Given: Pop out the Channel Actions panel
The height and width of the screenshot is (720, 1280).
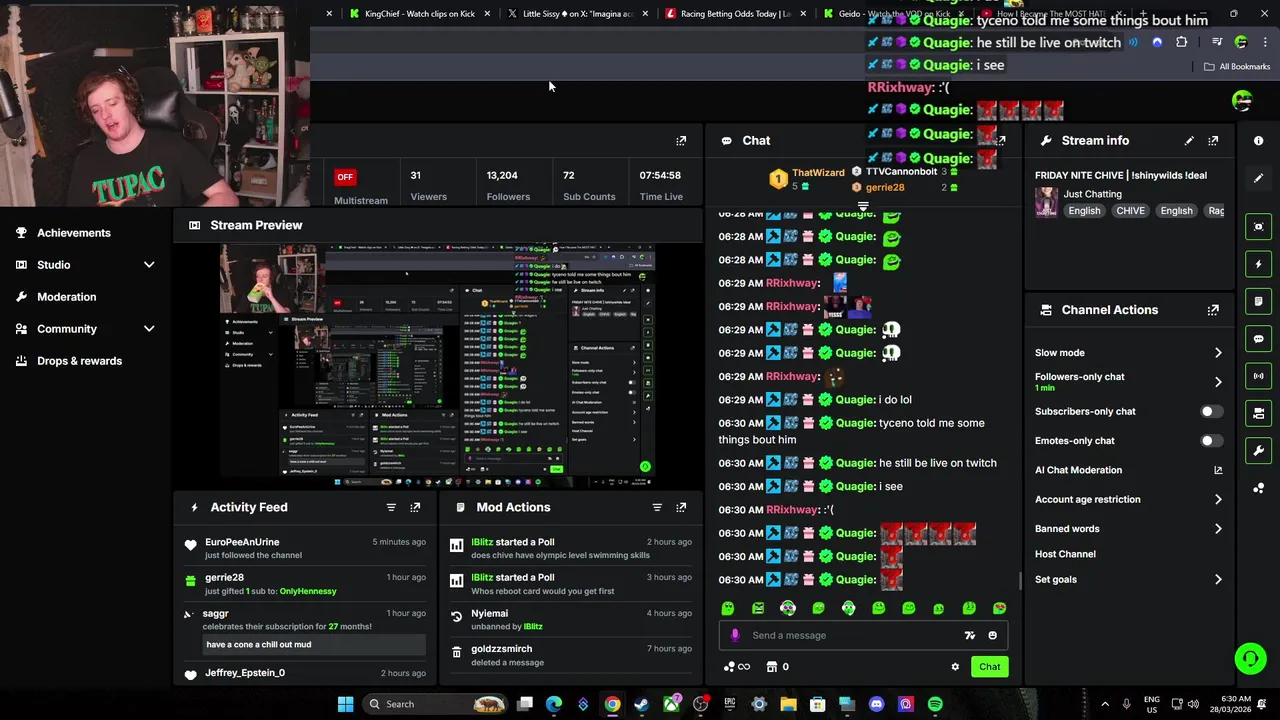Looking at the screenshot, I should pyautogui.click(x=1213, y=310).
